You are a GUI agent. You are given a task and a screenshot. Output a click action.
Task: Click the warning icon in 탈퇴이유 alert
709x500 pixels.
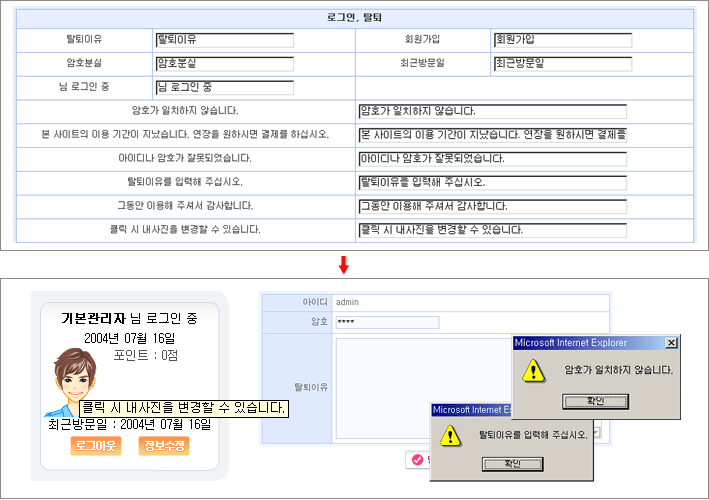(452, 435)
